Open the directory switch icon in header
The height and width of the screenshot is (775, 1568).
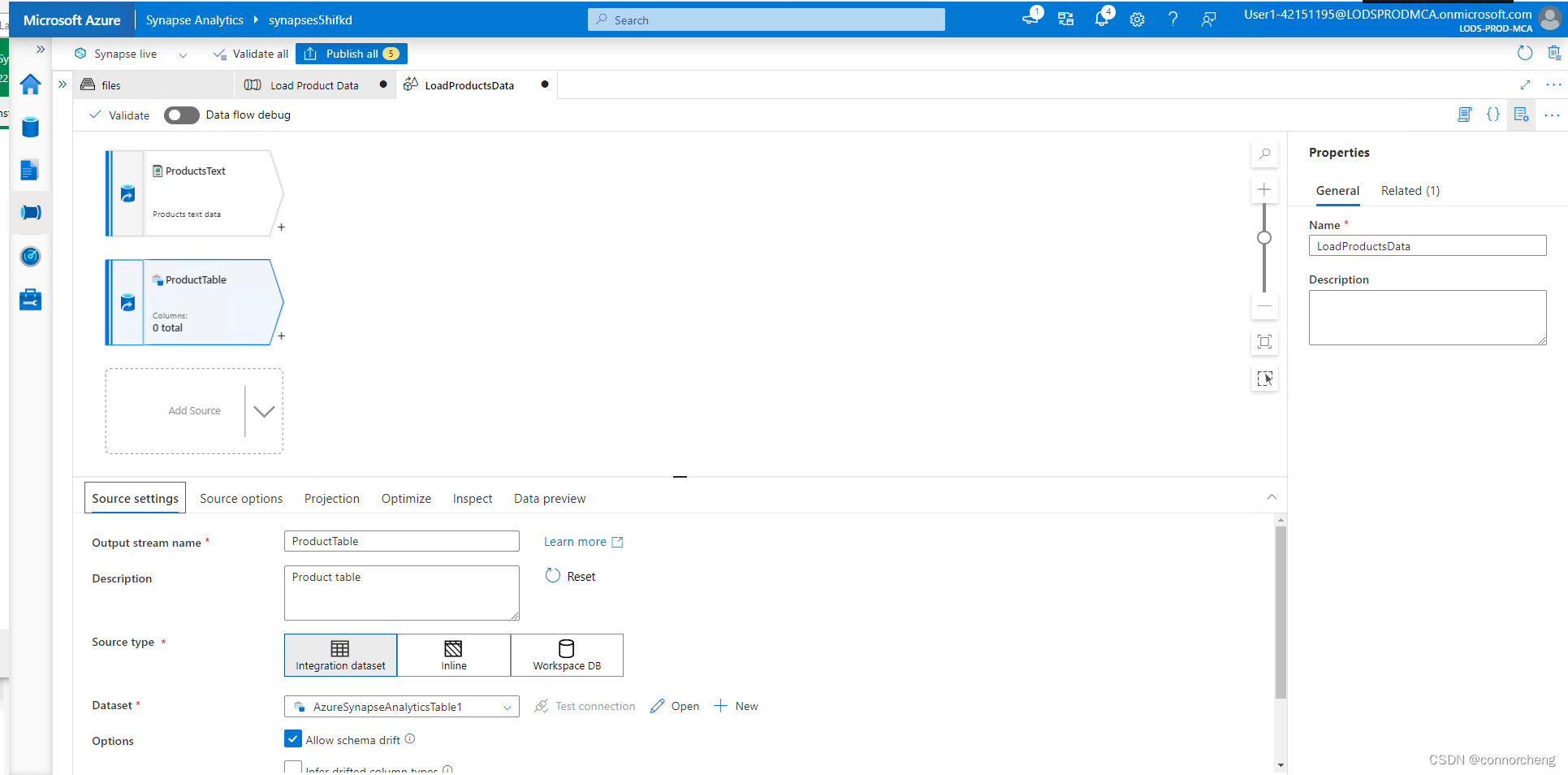point(1065,19)
